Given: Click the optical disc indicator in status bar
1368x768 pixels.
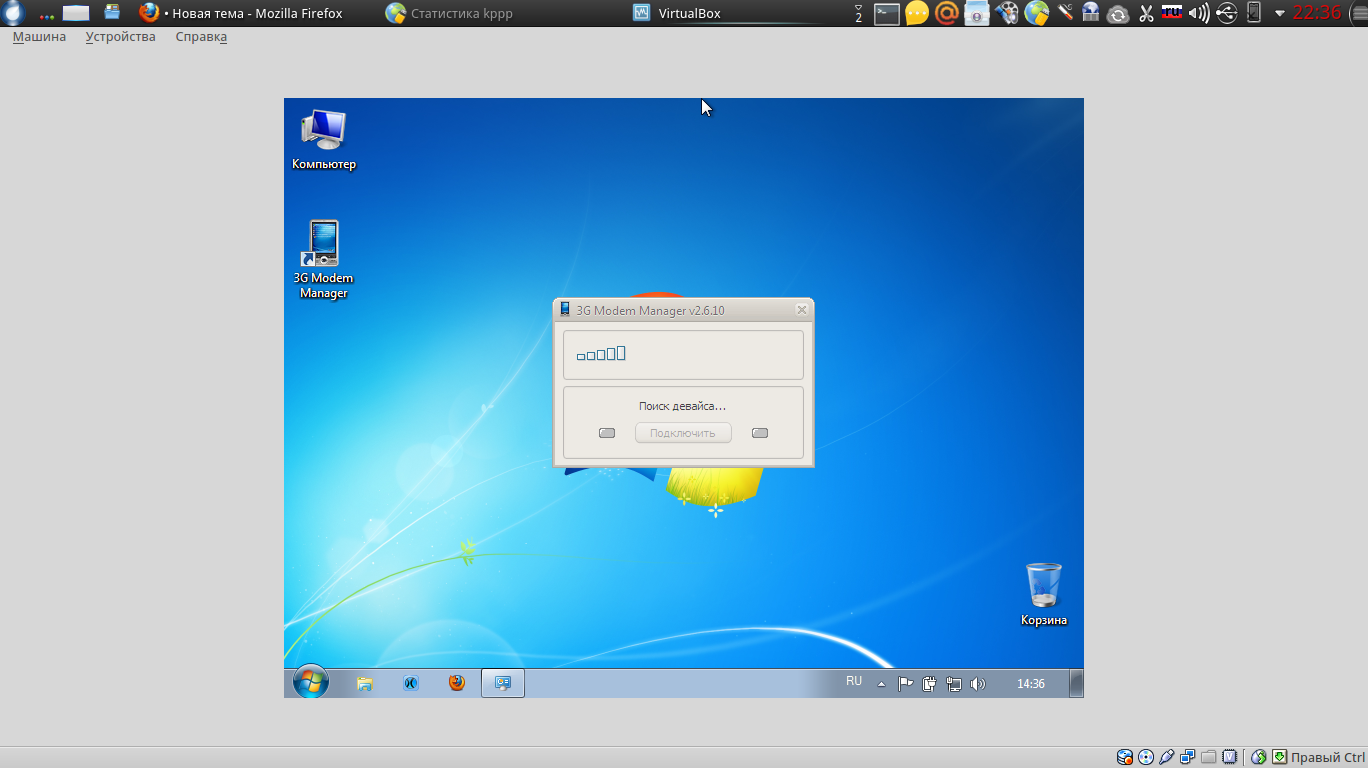Looking at the screenshot, I should click(x=1146, y=757).
